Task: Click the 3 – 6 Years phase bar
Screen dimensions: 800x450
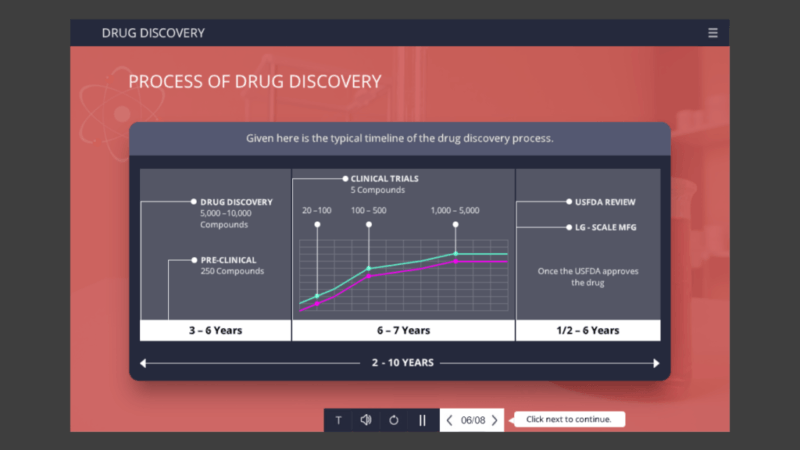Action: pos(215,330)
